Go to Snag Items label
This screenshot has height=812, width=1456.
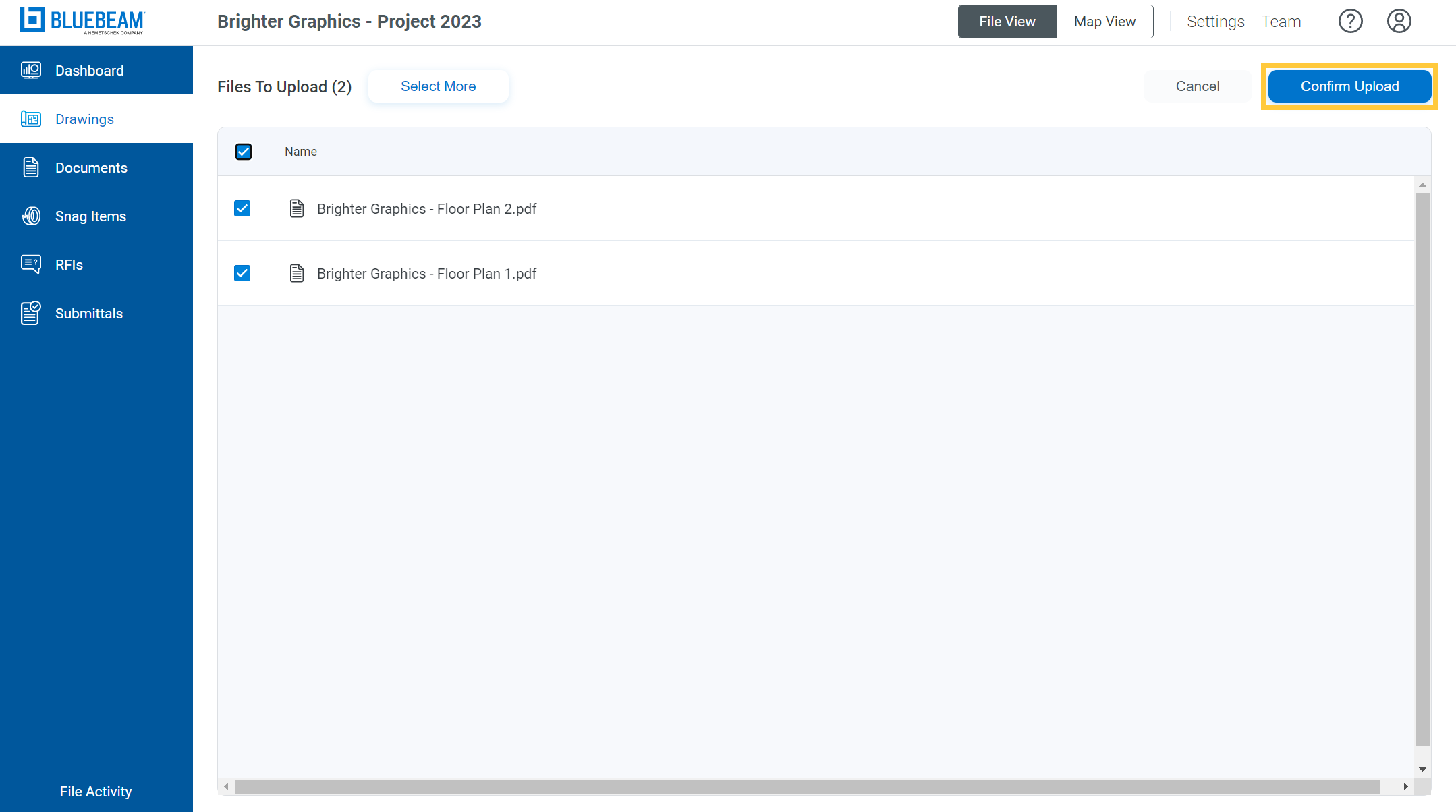(x=90, y=216)
